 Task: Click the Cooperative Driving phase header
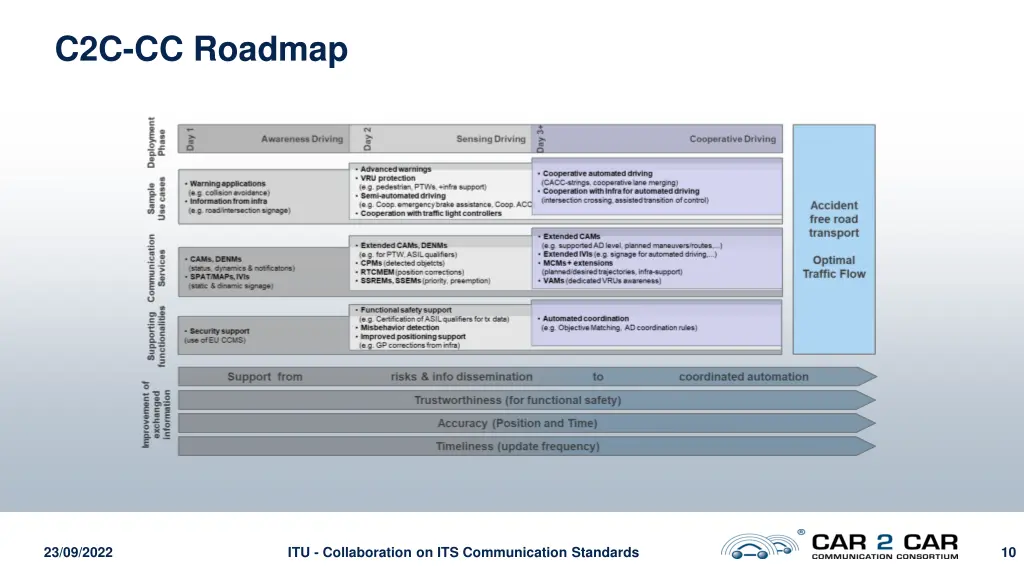tap(732, 139)
